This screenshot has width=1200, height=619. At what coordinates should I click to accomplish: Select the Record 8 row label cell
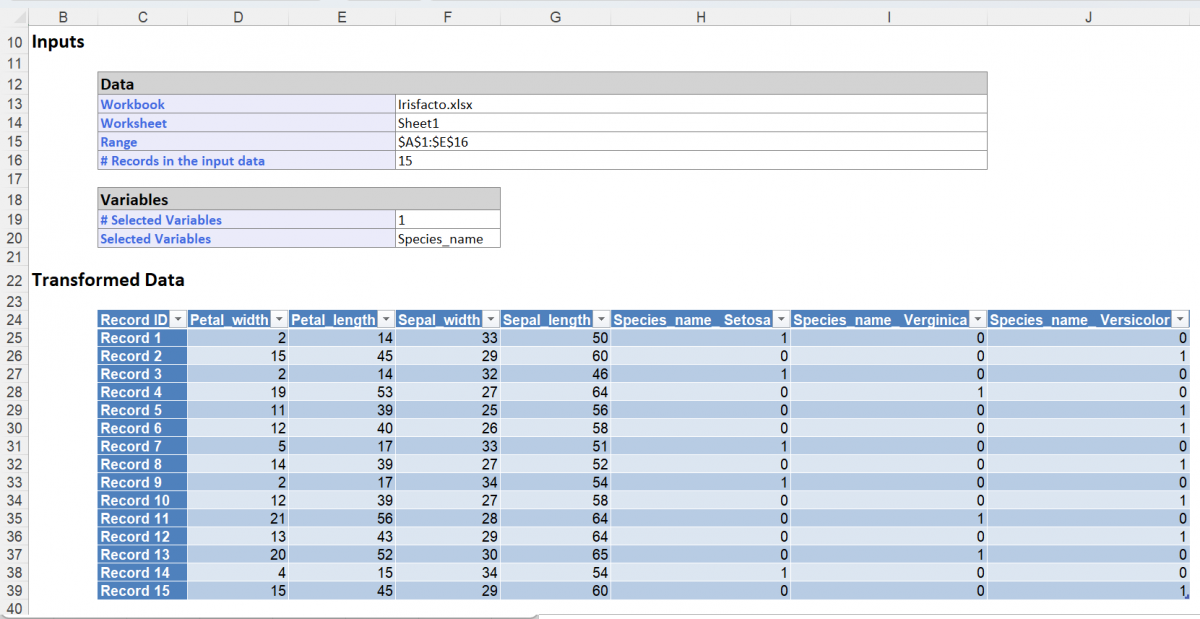[142, 464]
